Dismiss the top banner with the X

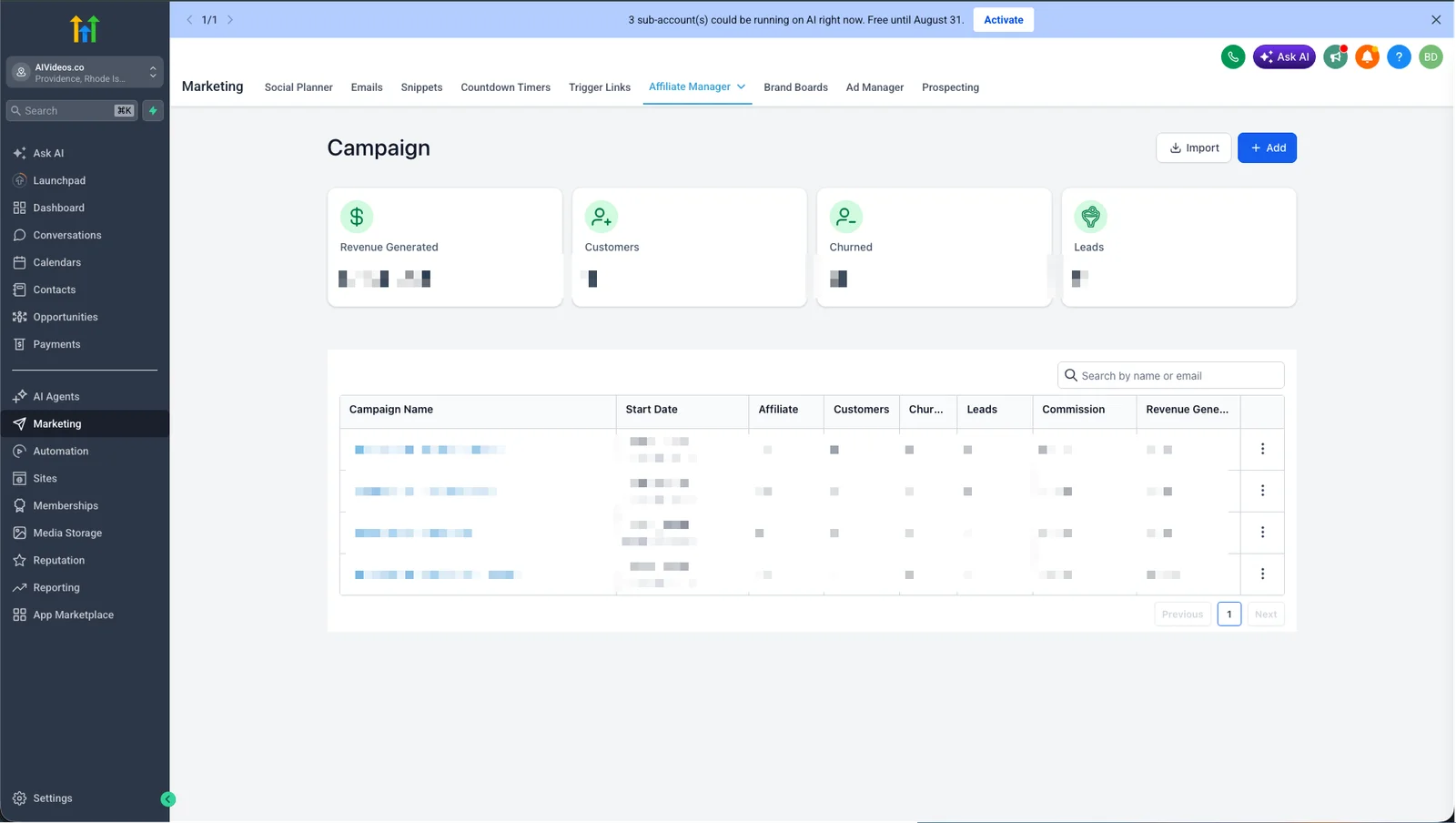coord(1436,20)
